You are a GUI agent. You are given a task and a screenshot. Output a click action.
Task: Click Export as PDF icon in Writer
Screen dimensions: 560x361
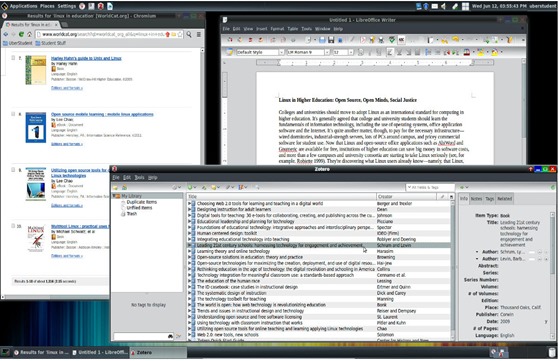tap(363, 40)
